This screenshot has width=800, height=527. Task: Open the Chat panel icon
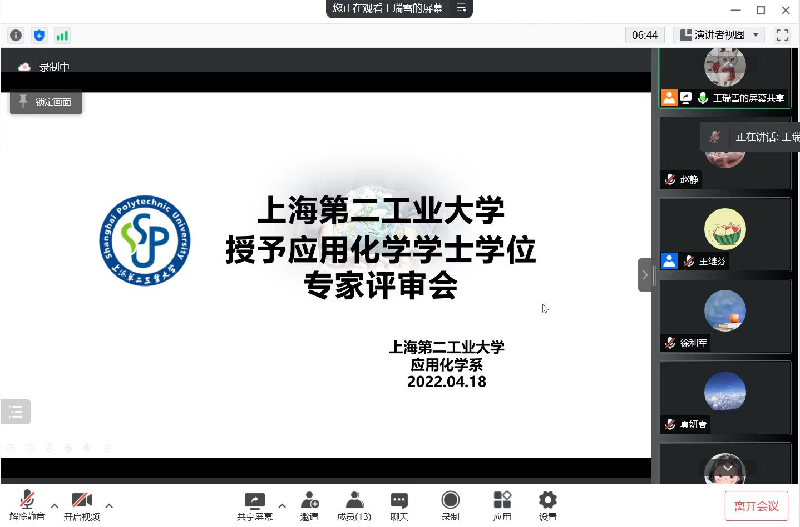tap(399, 500)
